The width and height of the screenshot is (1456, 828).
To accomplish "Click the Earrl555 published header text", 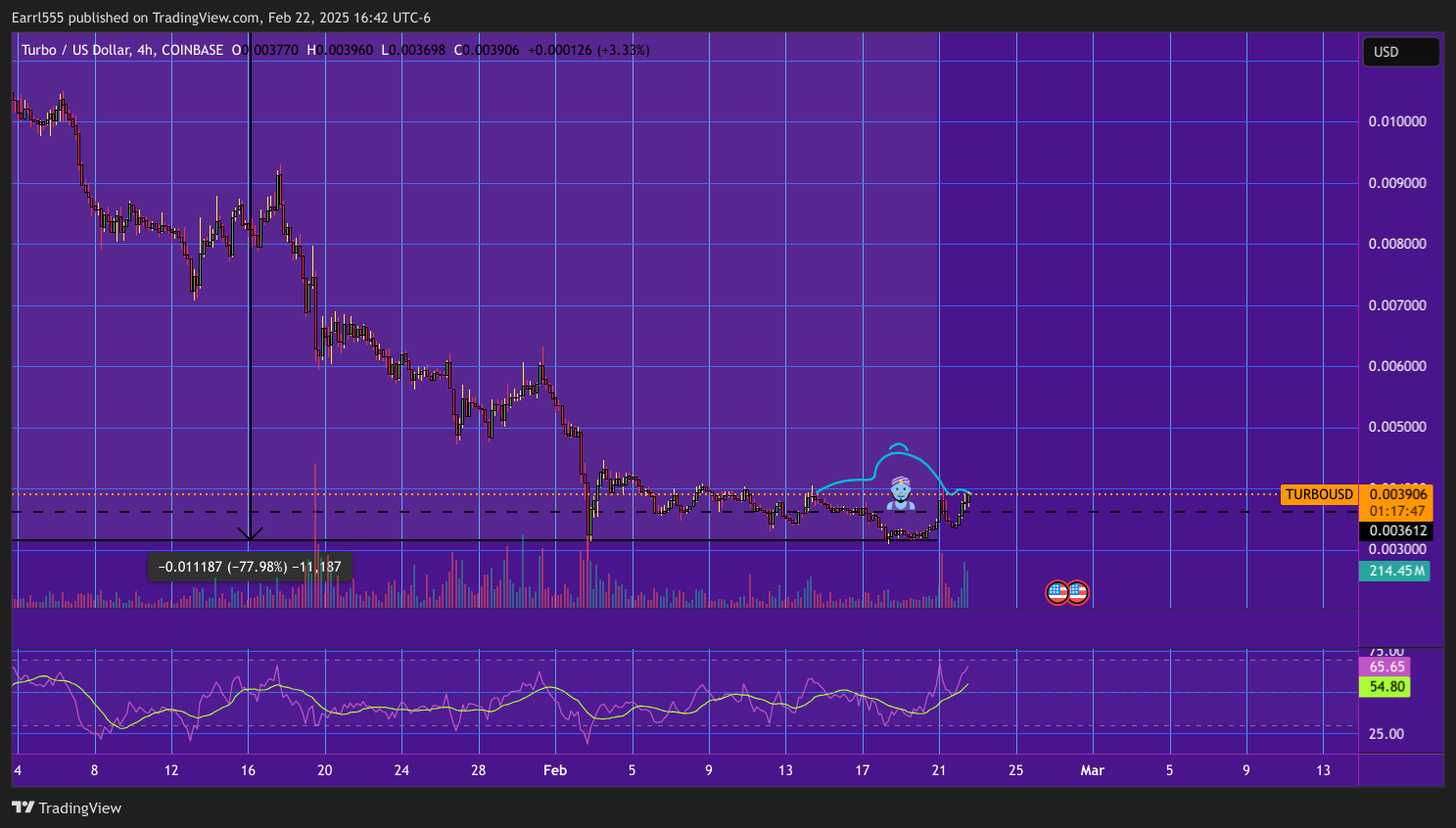I will click(x=220, y=18).
